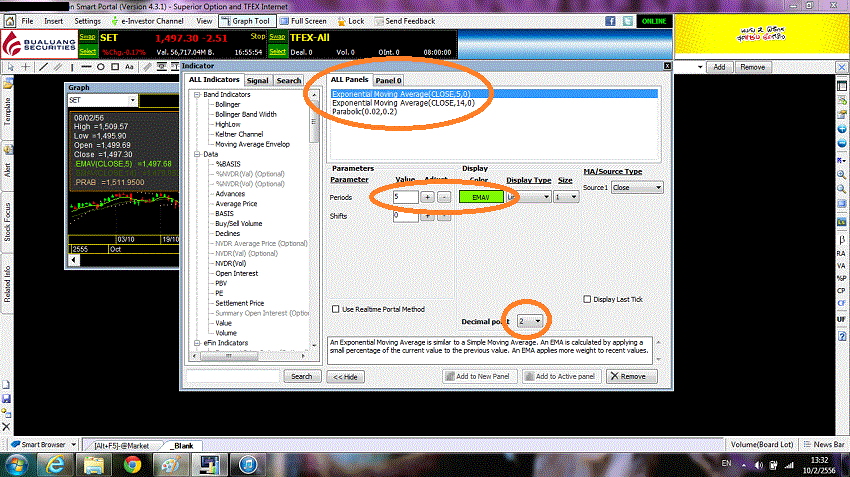Image resolution: width=850 pixels, height=477 pixels.
Task: Open the Decimal point dropdown
Action: (530, 321)
